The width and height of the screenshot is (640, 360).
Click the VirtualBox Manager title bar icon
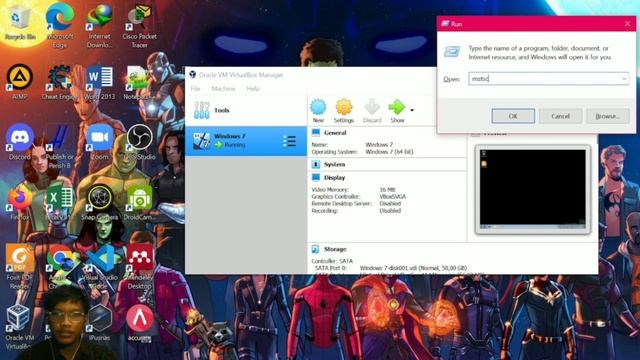tap(192, 75)
